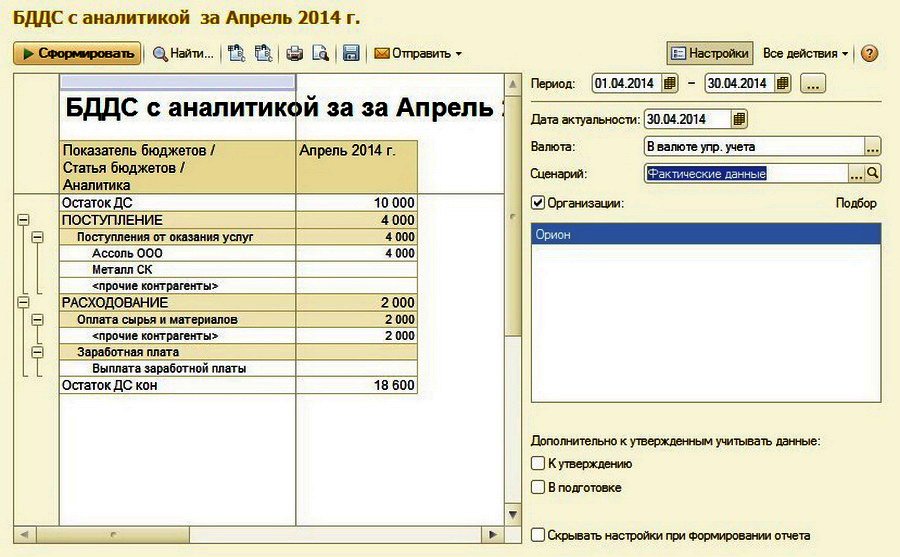Open the Все действия menu
This screenshot has height=557, width=900.
(x=805, y=53)
